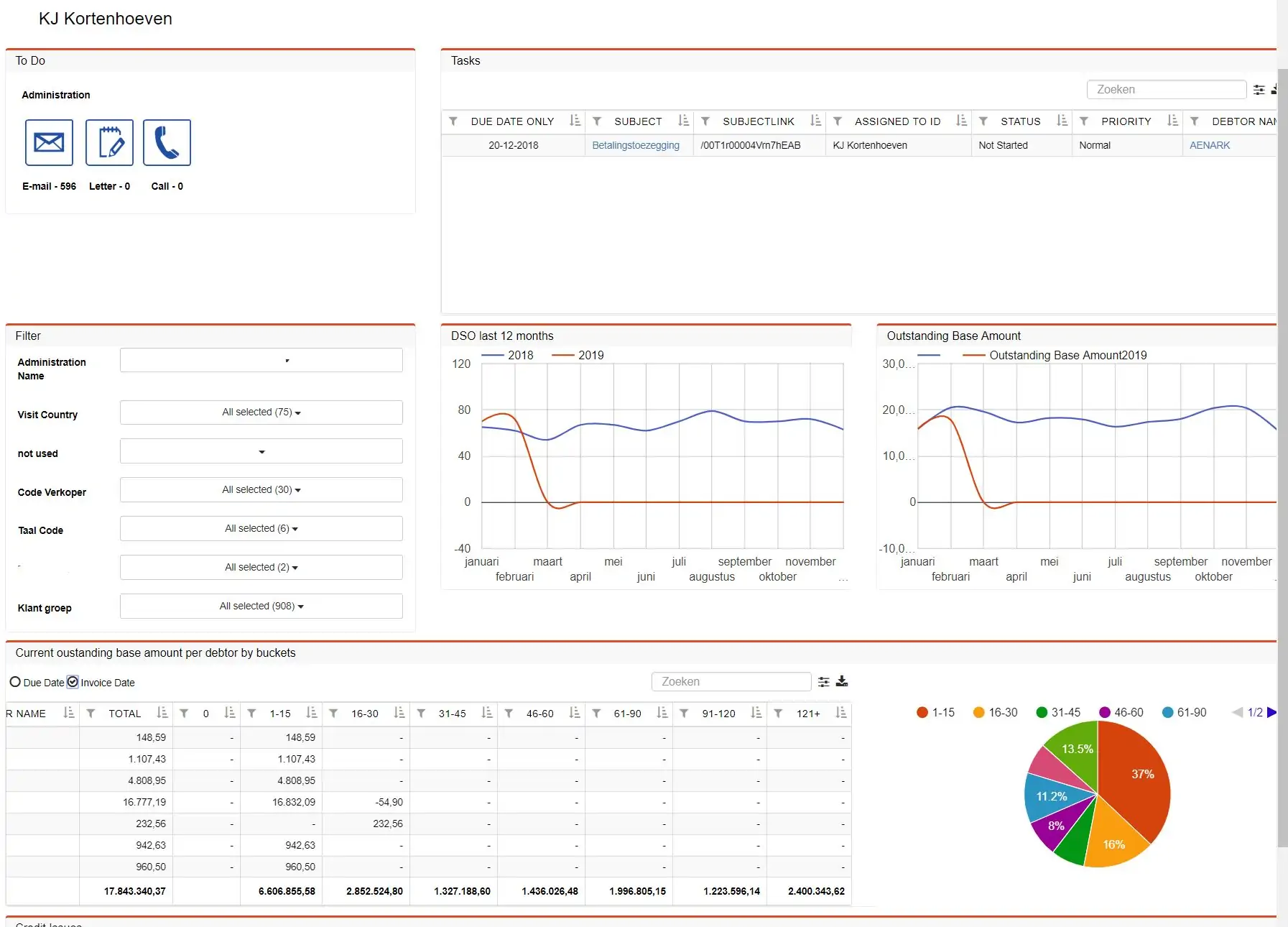Open the Betalingstoezegging subject link
This screenshot has width=1288, height=927.
click(635, 145)
